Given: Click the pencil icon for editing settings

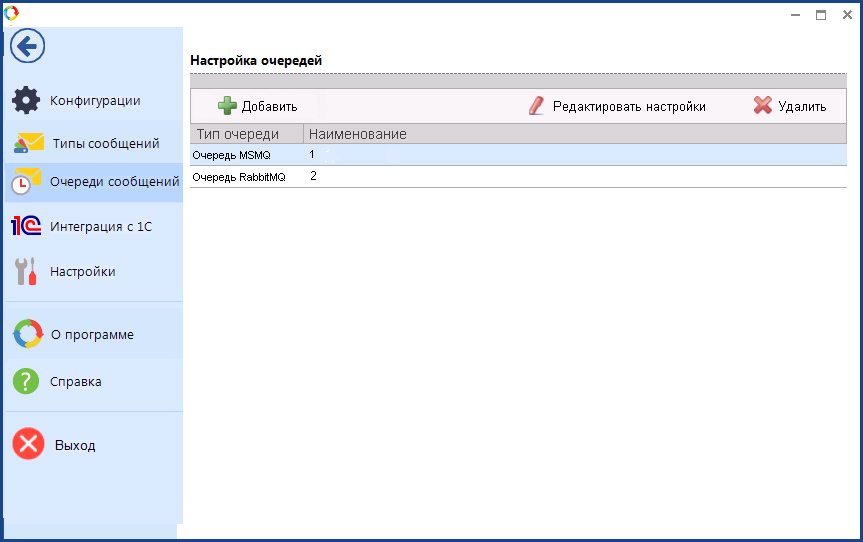Looking at the screenshot, I should (x=537, y=106).
